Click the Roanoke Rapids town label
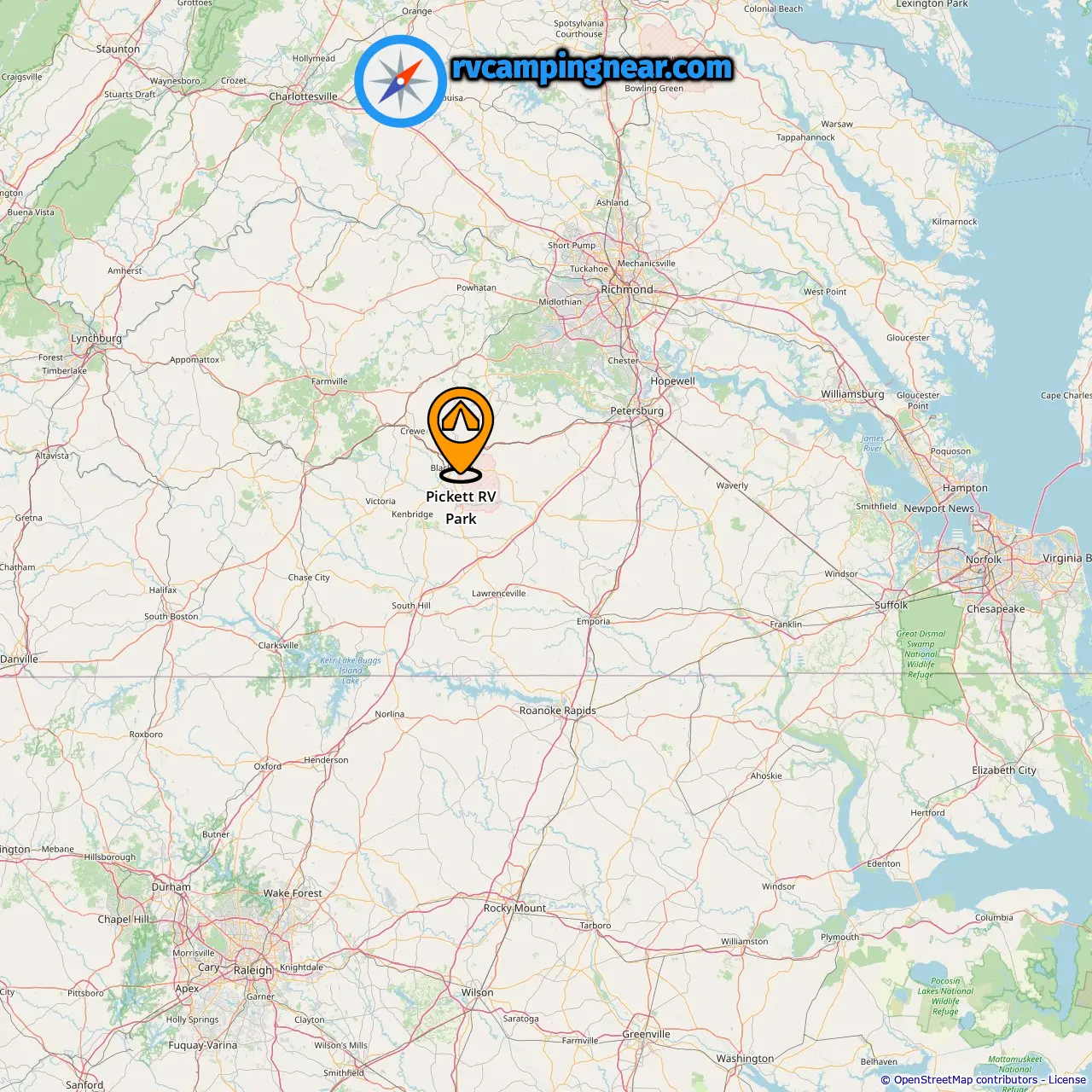Viewport: 1092px width, 1092px height. point(558,711)
